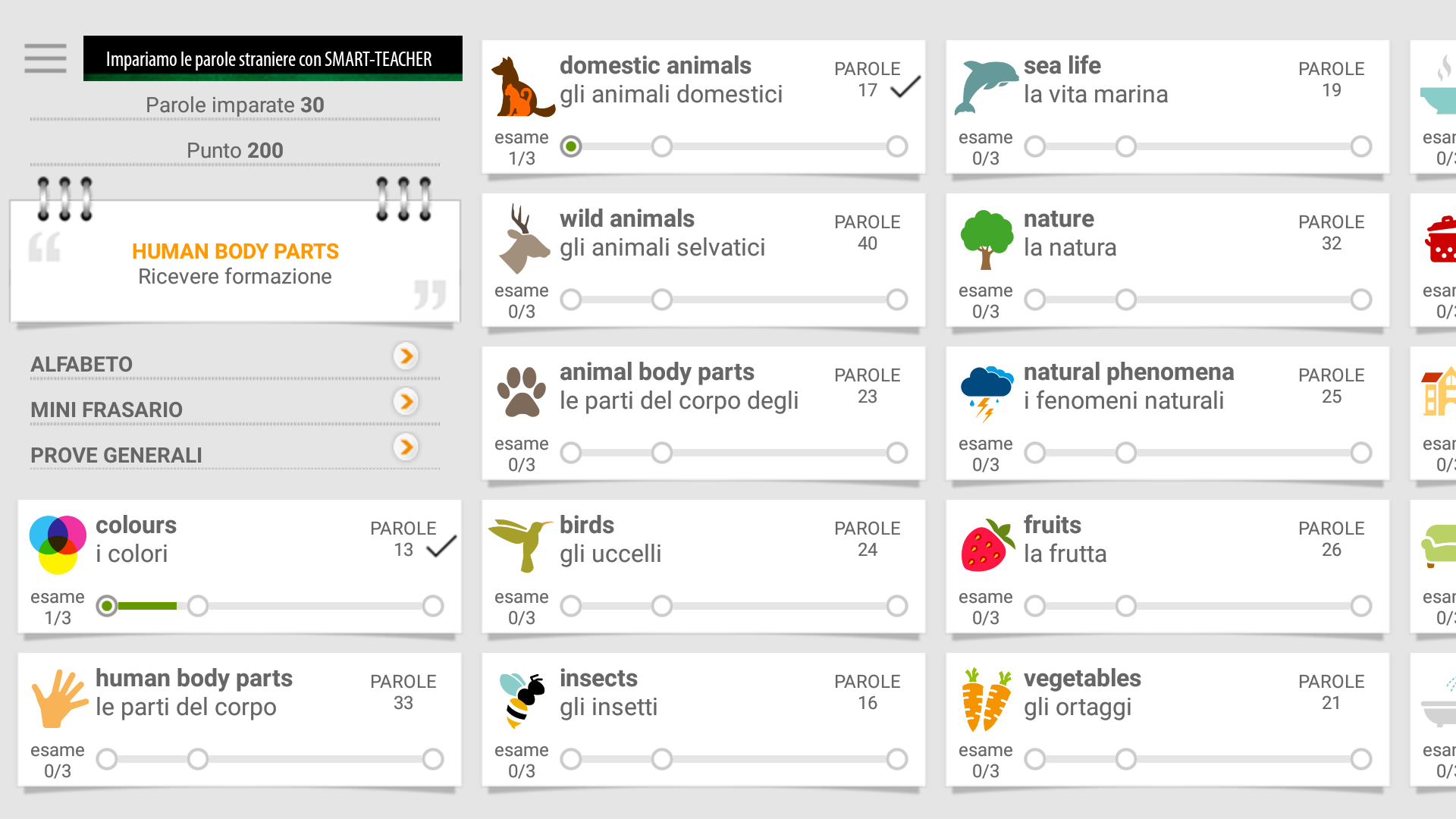Viewport: 1456px width, 819px height.
Task: Click the SMART-TEACHER title banner
Action: [272, 58]
